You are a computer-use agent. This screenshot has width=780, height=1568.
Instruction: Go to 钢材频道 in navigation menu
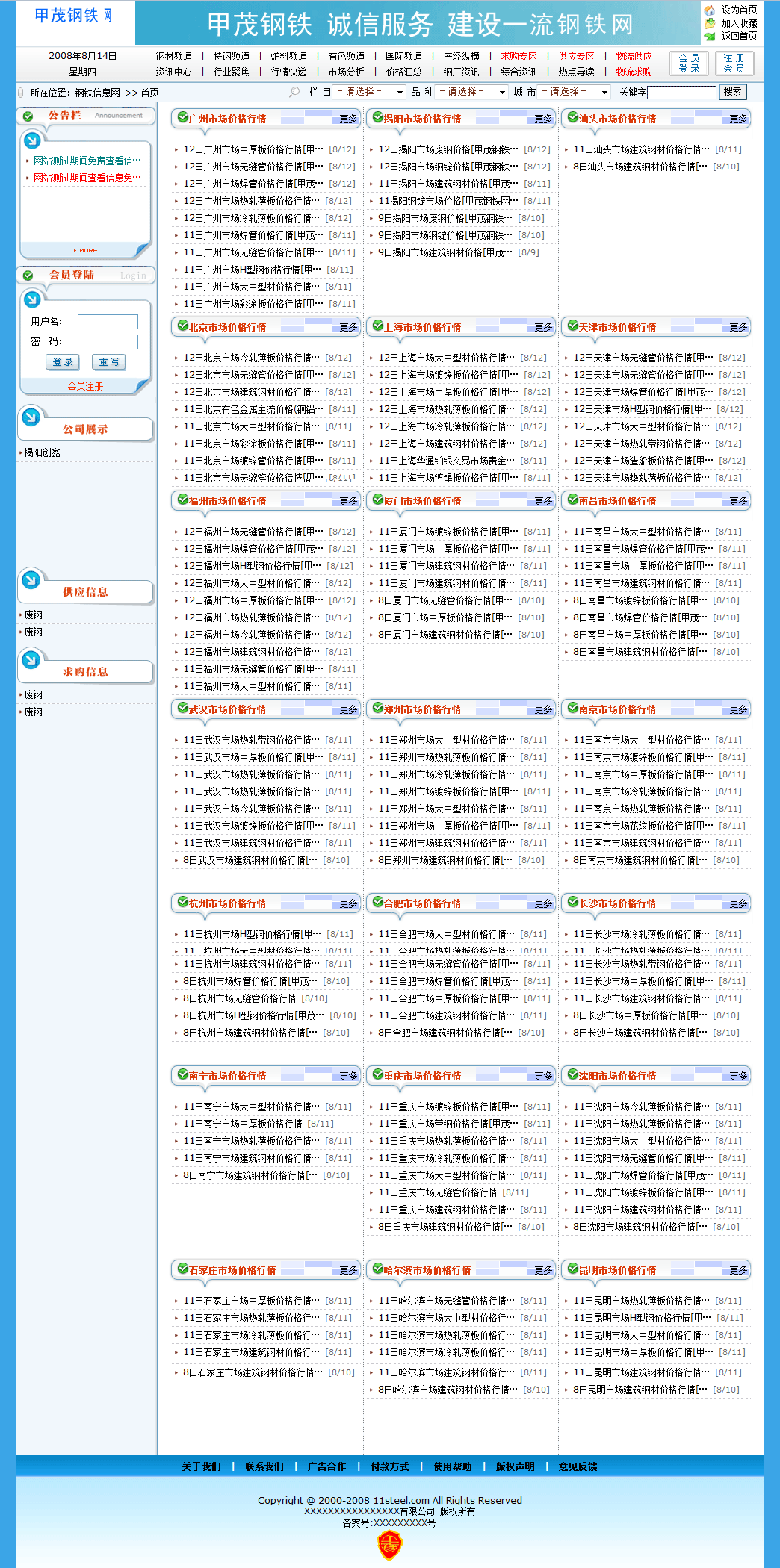coord(173,56)
